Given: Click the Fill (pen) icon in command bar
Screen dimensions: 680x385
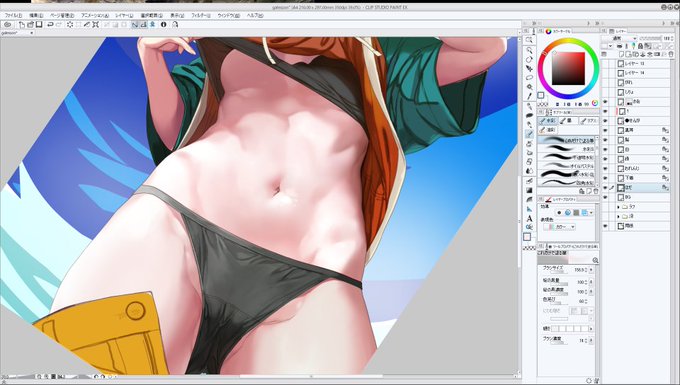Looking at the screenshot, I should tap(87, 25).
